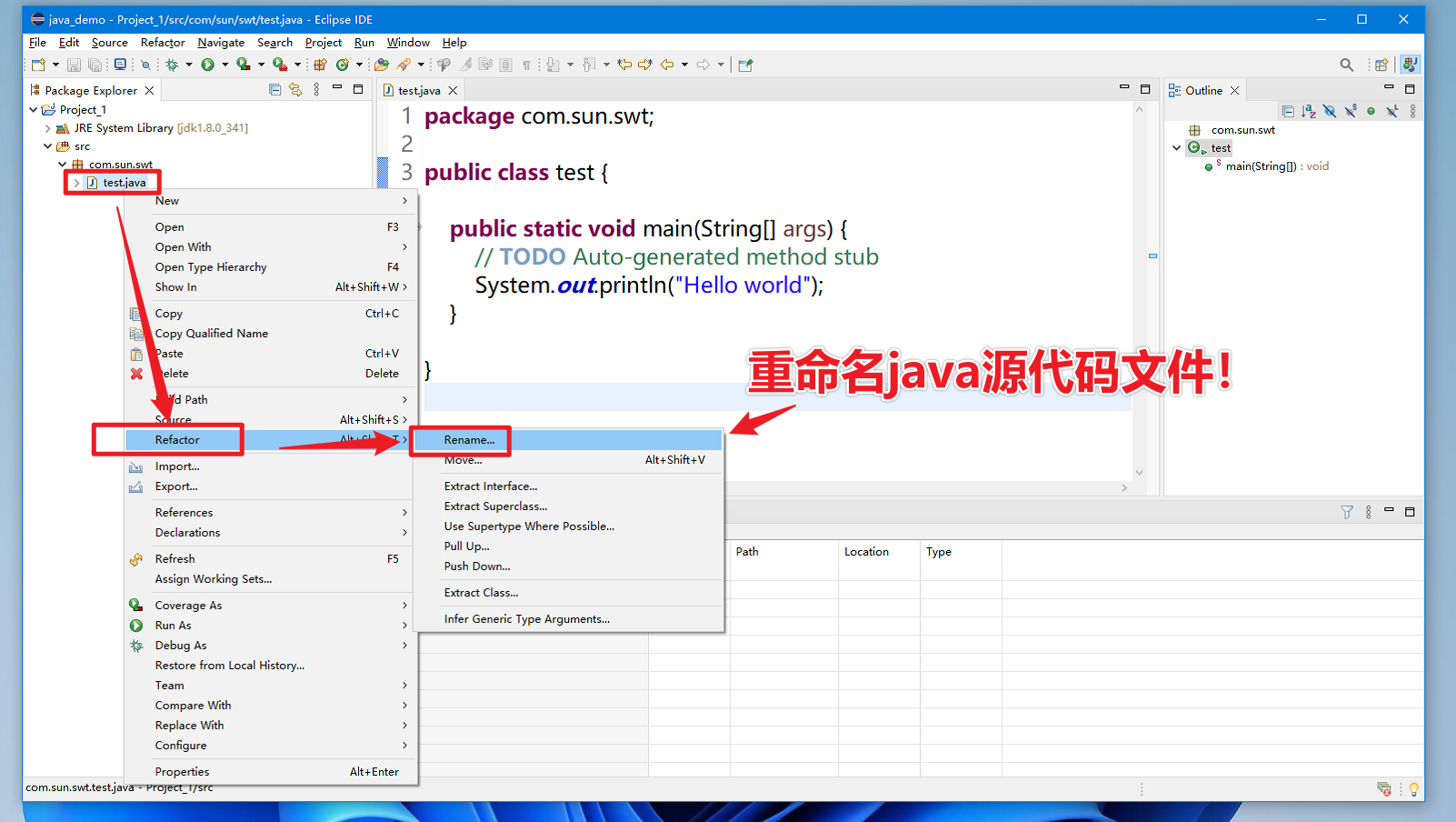Screen dimensions: 1456x822
Task: Collapse All in Package Explorer
Action: click(x=275, y=89)
